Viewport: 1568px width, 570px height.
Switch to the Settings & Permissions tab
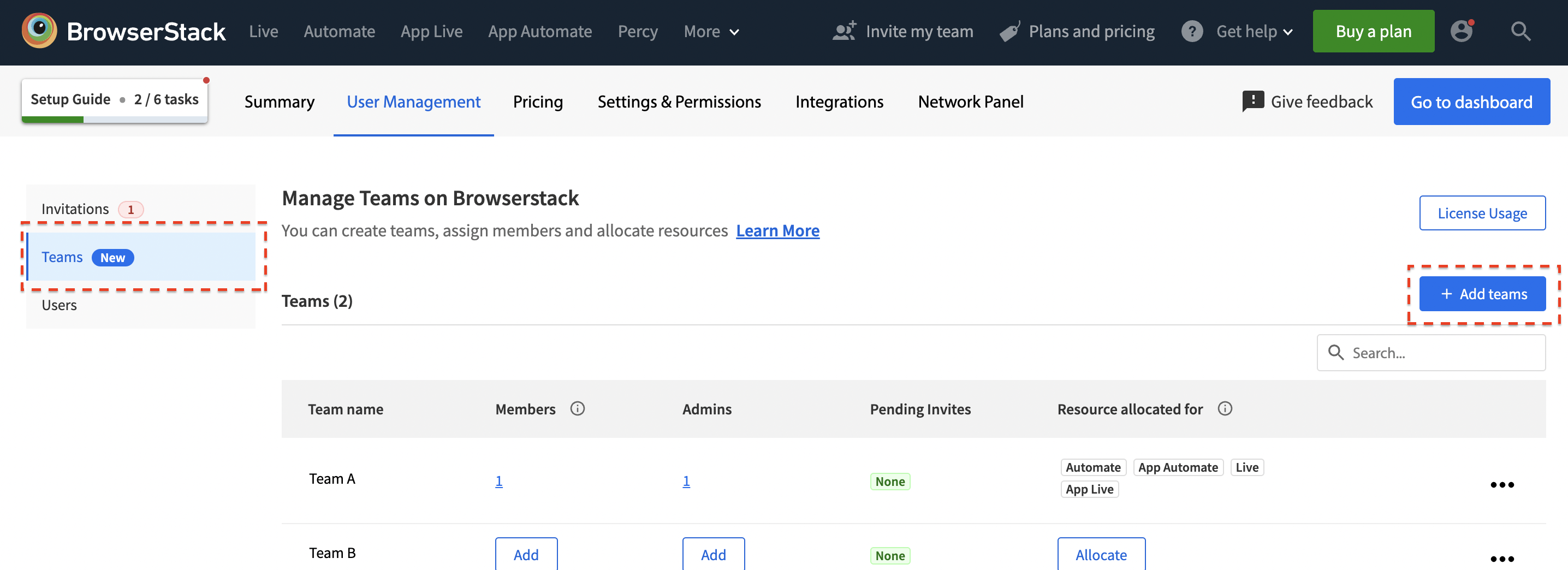[x=679, y=102]
